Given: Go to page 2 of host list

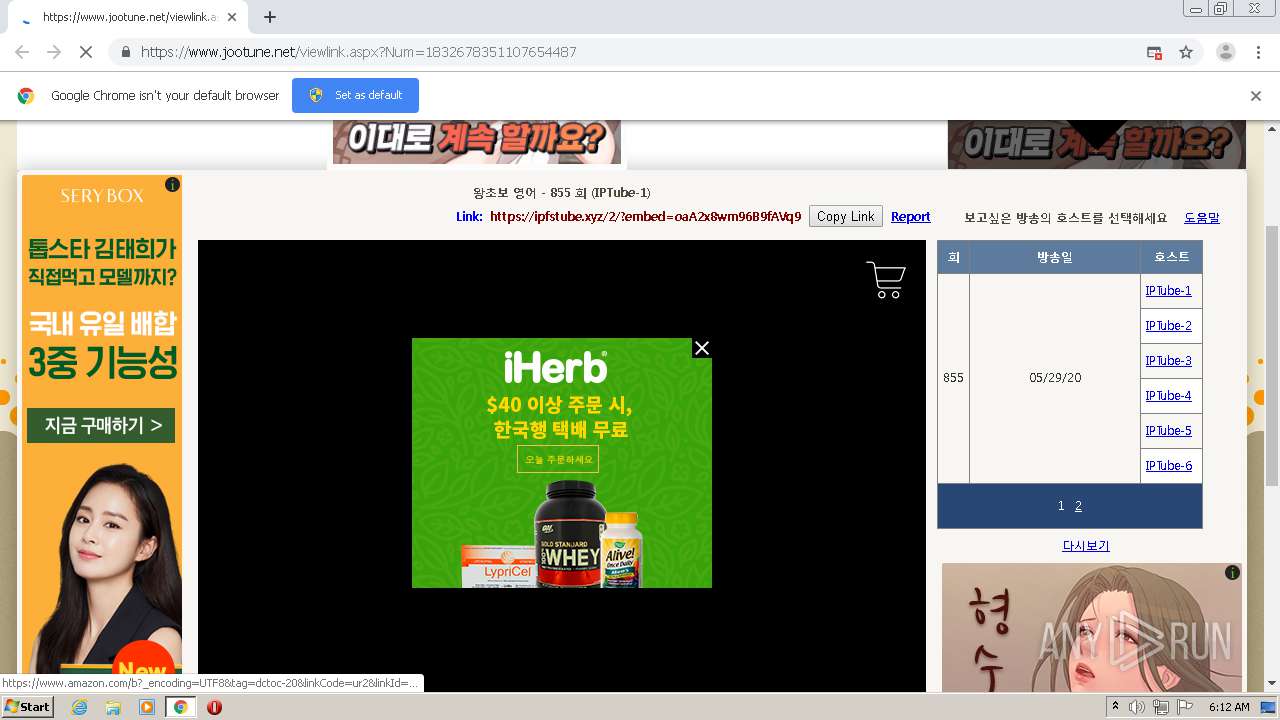Looking at the screenshot, I should (x=1078, y=506).
